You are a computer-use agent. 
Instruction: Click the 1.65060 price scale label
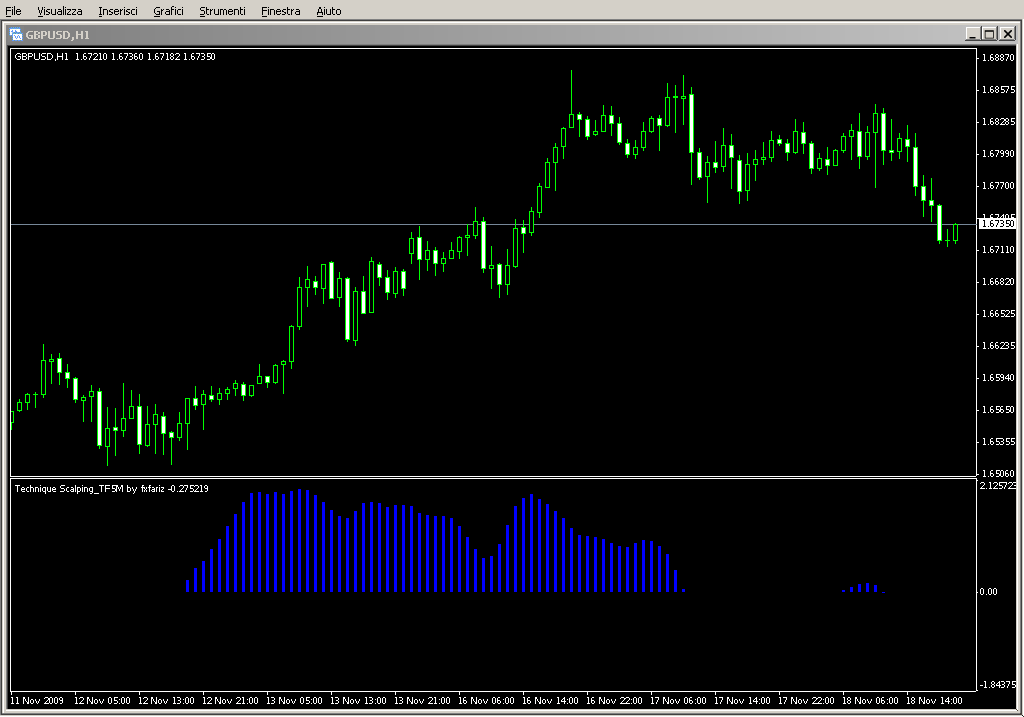999,473
